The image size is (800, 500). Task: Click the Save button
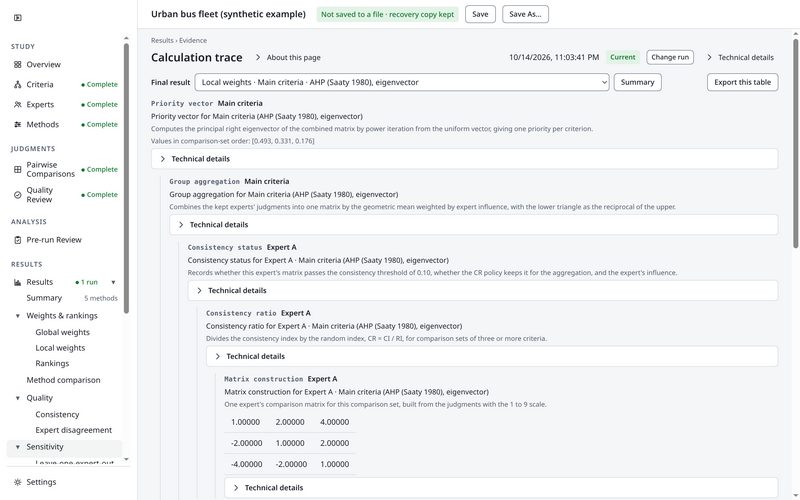480,14
